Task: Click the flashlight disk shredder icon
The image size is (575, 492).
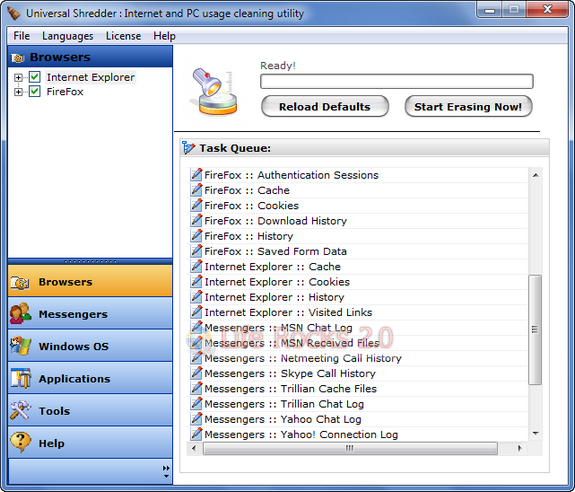Action: (x=214, y=92)
